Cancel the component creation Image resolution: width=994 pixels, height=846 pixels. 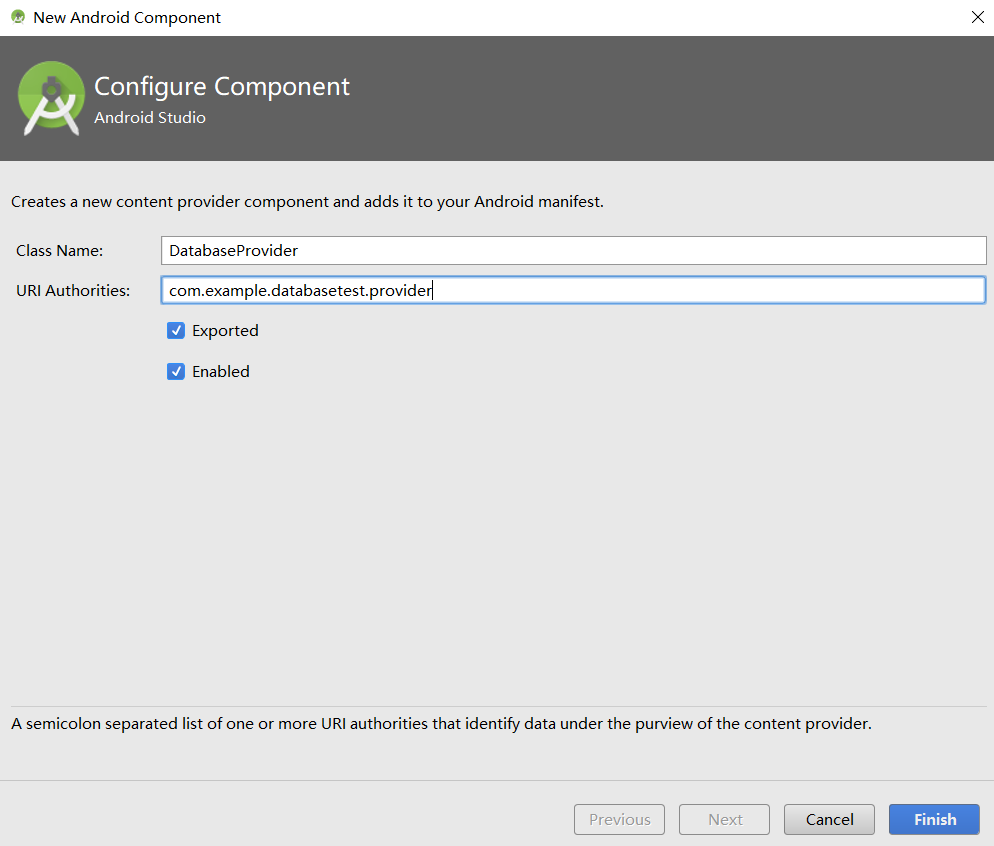click(x=829, y=820)
